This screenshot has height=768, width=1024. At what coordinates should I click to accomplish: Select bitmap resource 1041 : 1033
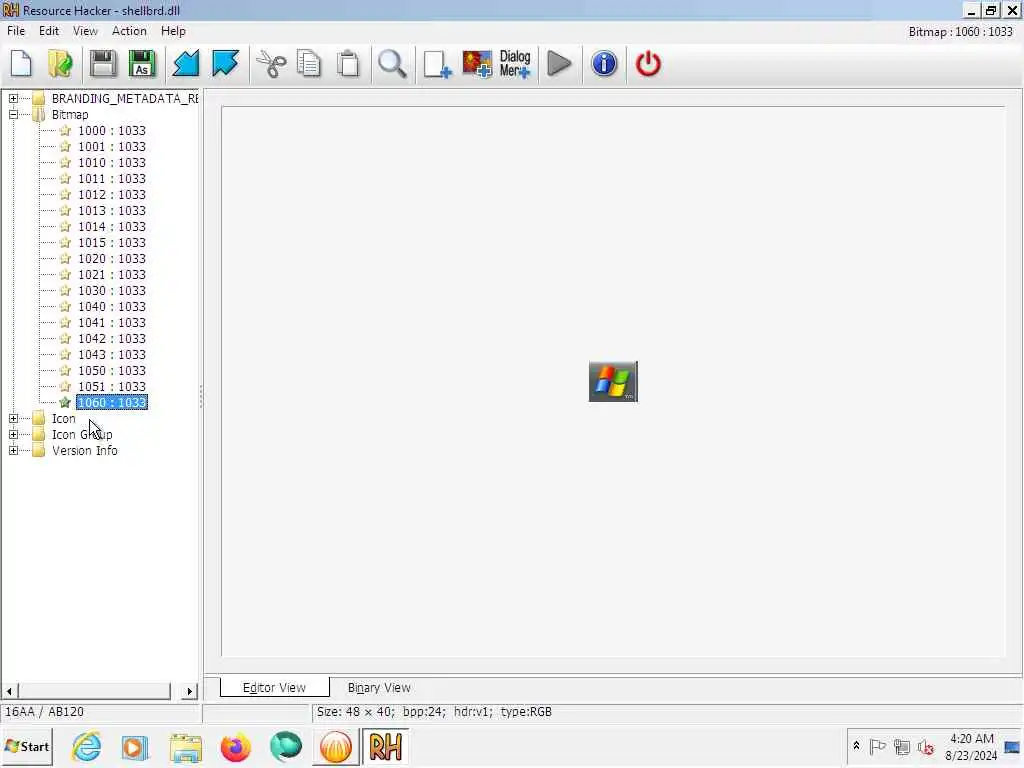click(112, 323)
